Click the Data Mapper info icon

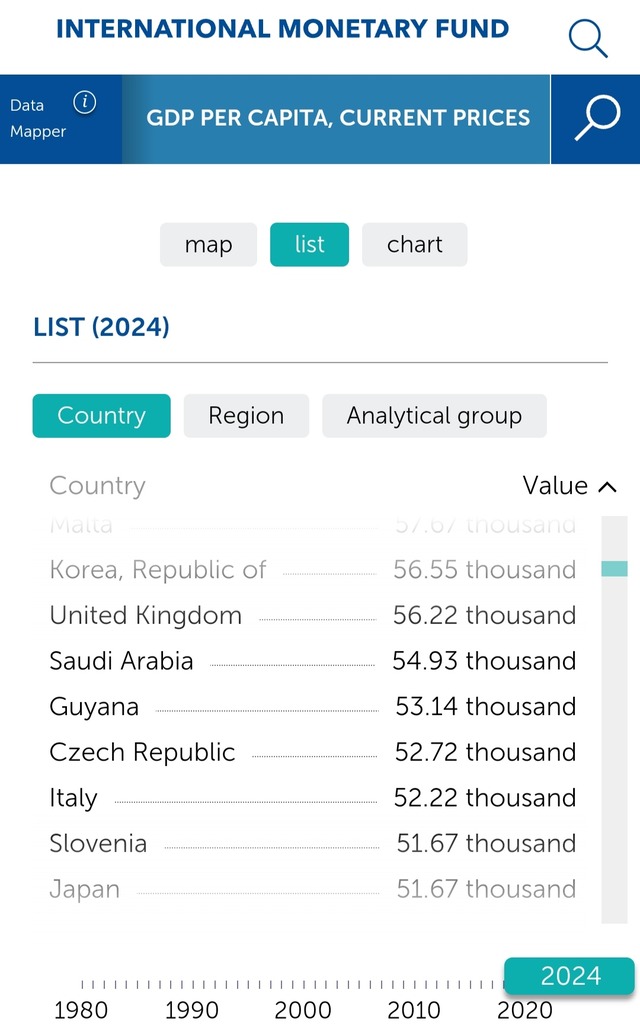click(84, 102)
